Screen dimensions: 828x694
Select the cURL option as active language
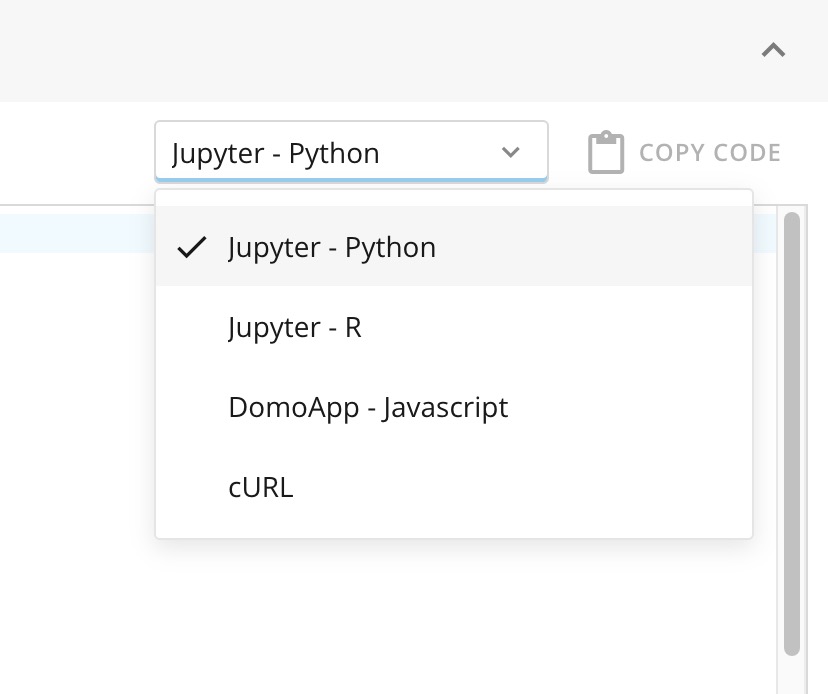[x=260, y=487]
